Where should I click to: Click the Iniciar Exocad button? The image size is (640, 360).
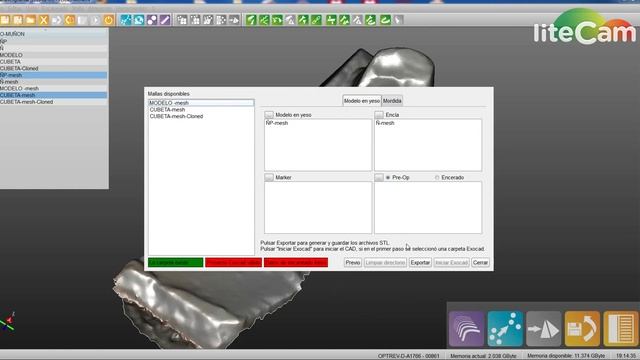[x=451, y=262]
